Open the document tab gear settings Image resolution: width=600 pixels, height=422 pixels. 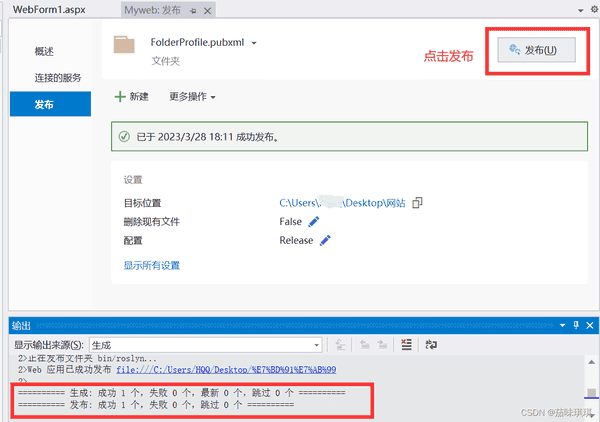click(x=594, y=9)
